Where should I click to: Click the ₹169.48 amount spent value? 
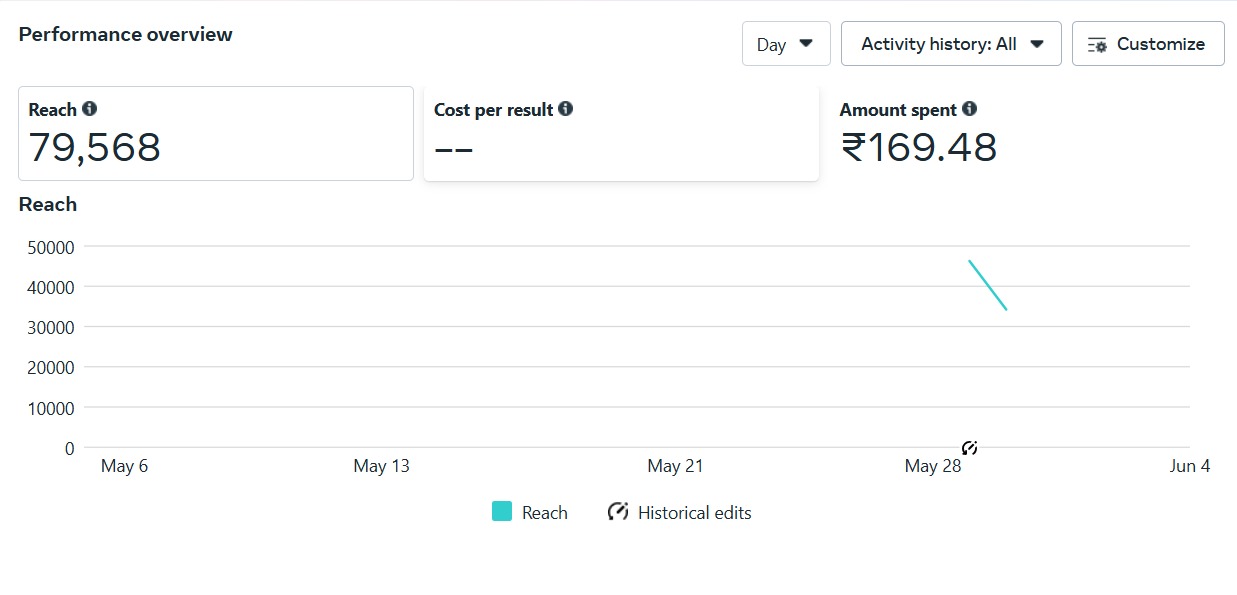click(x=919, y=148)
